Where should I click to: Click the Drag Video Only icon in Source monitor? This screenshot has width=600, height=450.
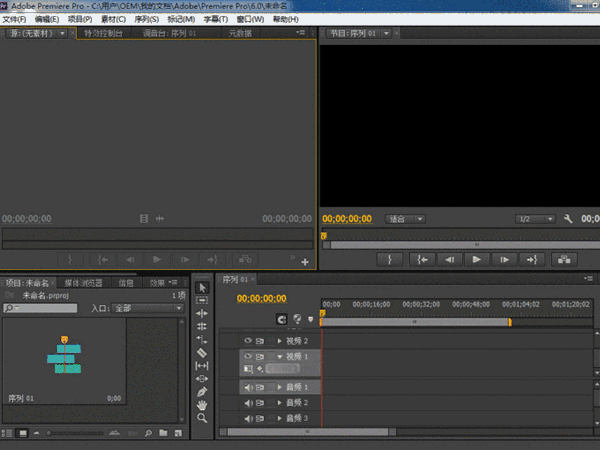click(143, 218)
